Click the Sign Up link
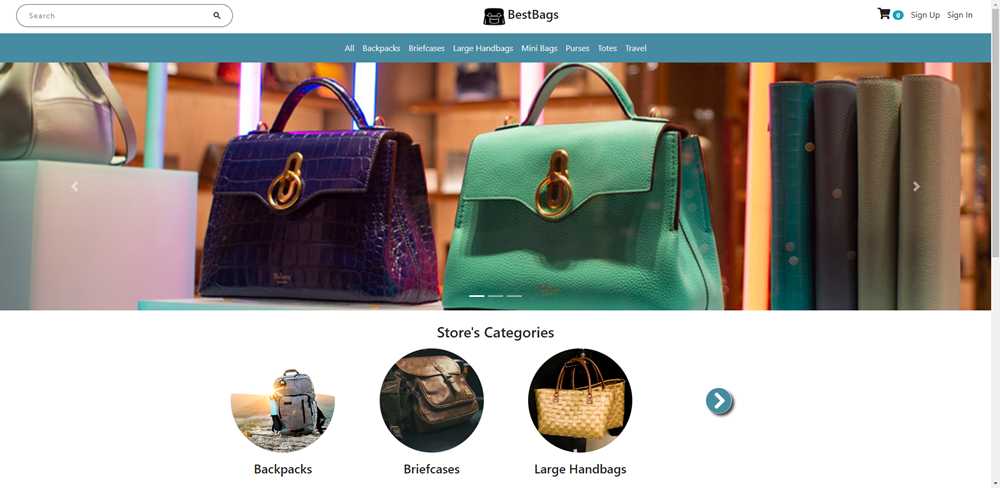Image resolution: width=1000 pixels, height=488 pixels. (925, 15)
